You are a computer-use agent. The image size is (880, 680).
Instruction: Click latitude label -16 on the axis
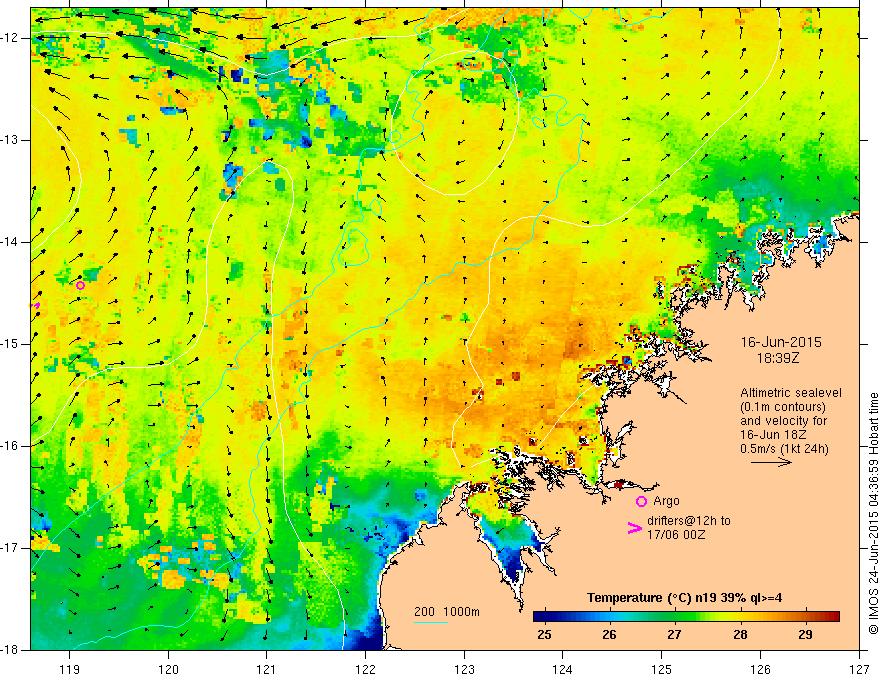(x=10, y=446)
